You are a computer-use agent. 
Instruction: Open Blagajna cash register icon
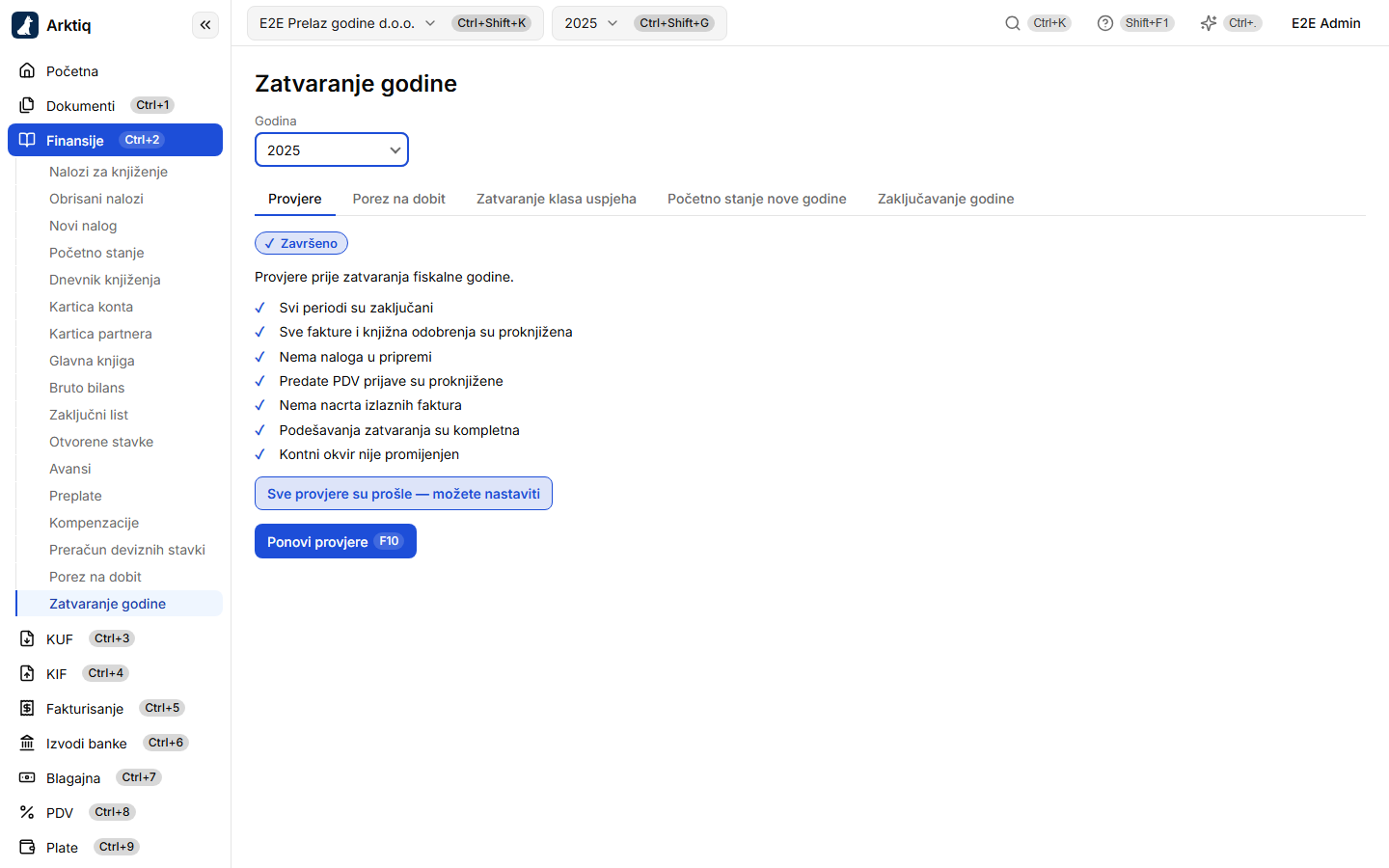pos(27,777)
